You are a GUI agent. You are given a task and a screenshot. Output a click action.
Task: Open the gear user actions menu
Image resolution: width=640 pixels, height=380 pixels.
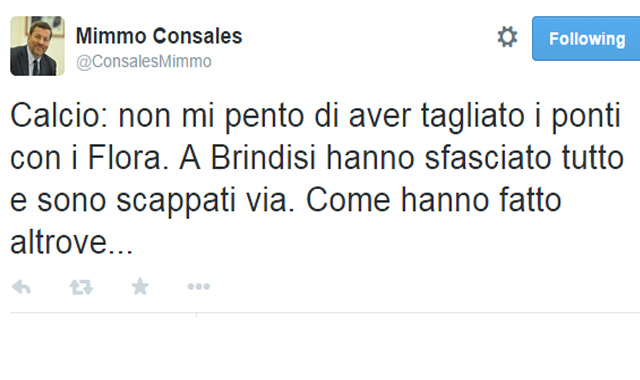click(507, 37)
